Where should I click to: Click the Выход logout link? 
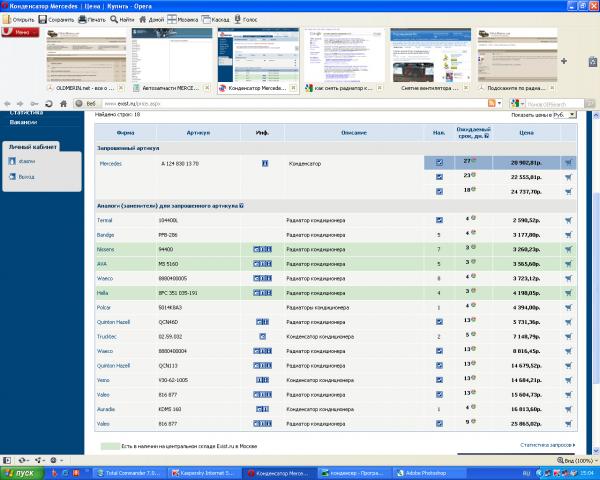point(26,177)
